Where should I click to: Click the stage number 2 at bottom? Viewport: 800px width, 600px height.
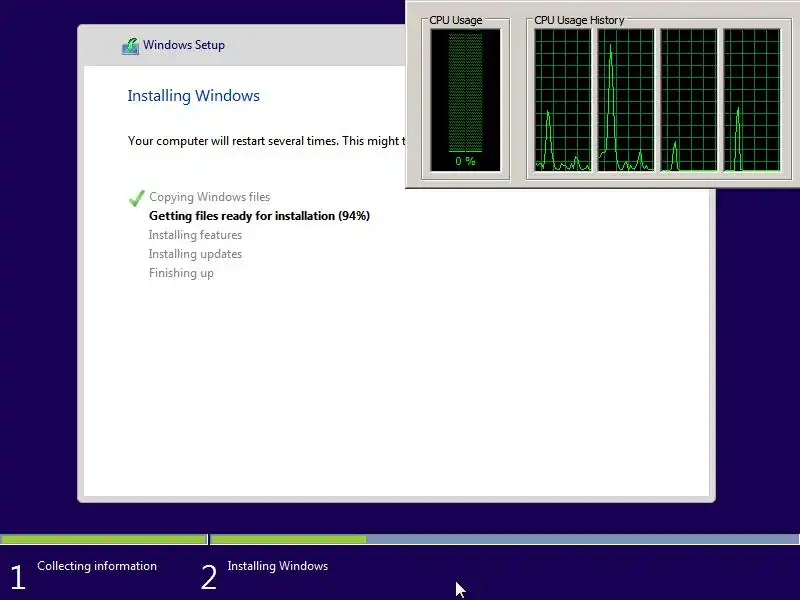(209, 577)
